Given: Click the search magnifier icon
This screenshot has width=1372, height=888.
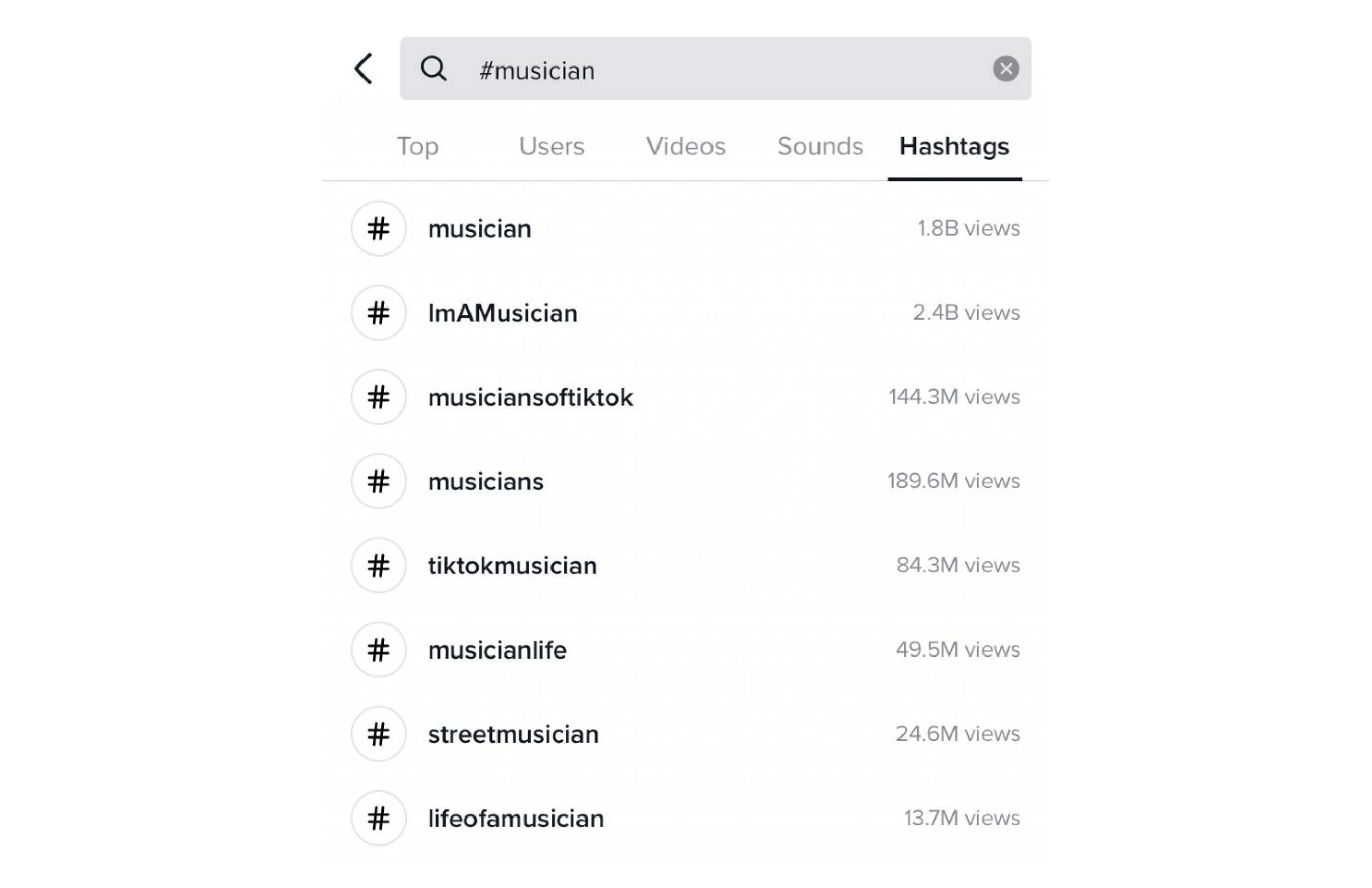Looking at the screenshot, I should click(x=433, y=69).
